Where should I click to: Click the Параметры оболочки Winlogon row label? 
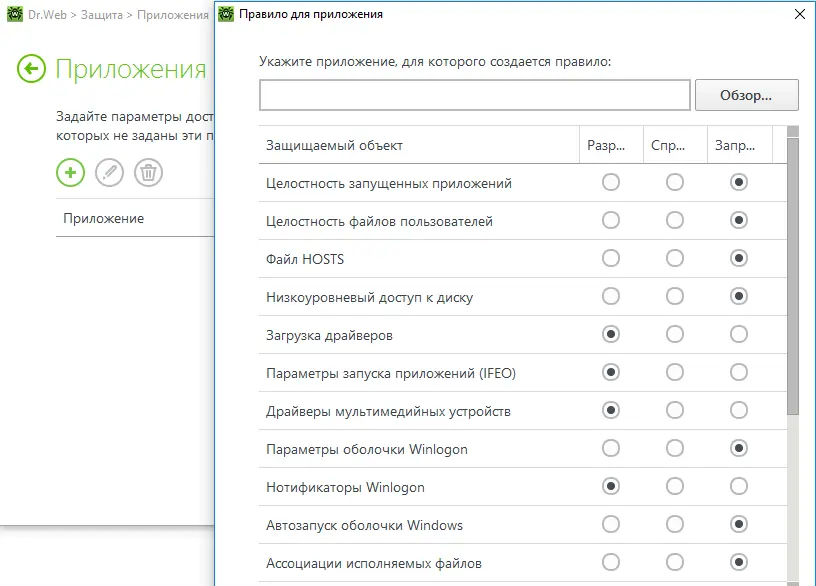[367, 449]
